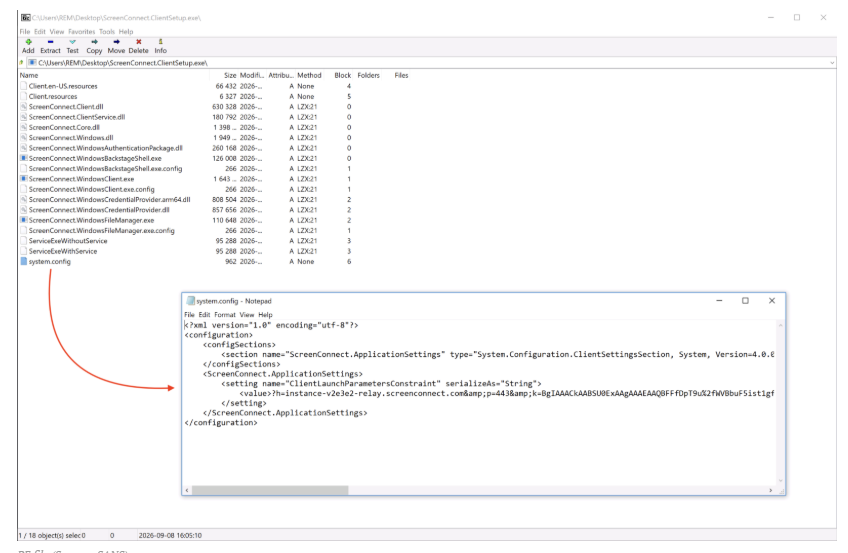The height and width of the screenshot is (553, 848).
Task: Click the Notepad horizontal scroll right arrow
Action: point(771,490)
